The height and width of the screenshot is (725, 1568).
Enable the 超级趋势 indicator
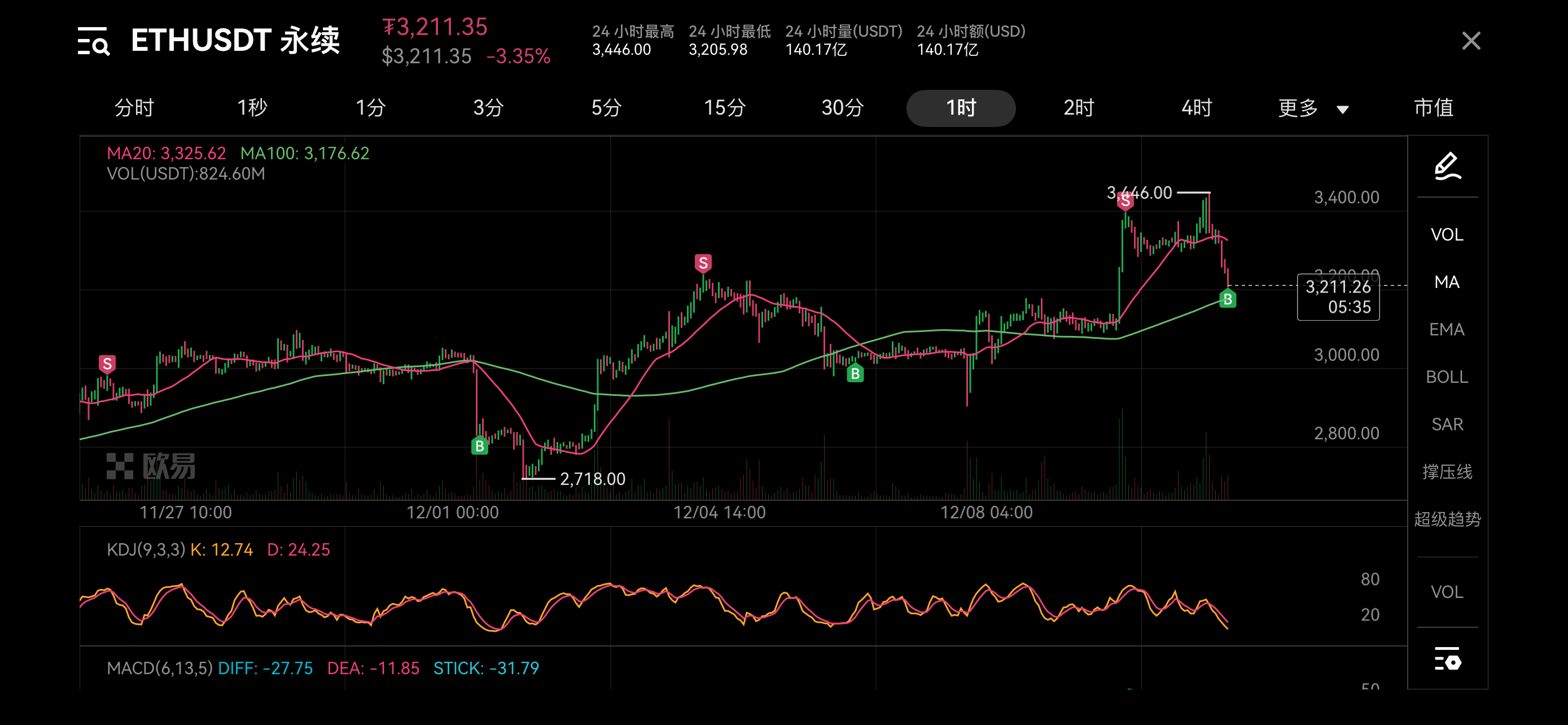(1446, 519)
